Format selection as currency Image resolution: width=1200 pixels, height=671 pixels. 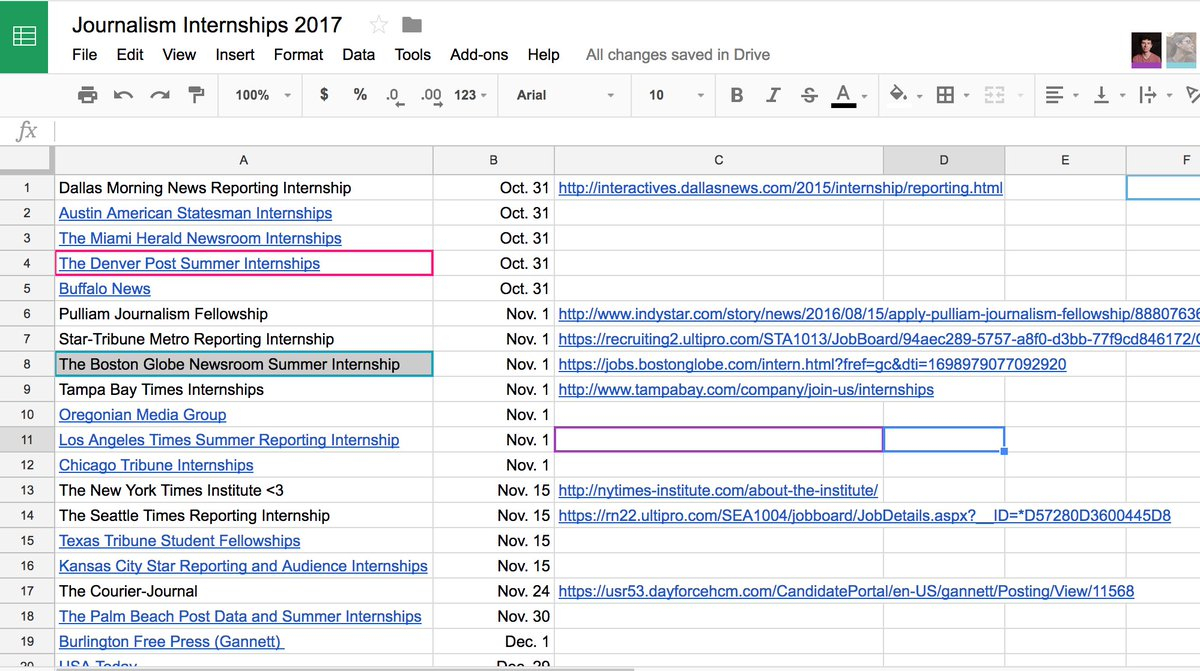324,95
